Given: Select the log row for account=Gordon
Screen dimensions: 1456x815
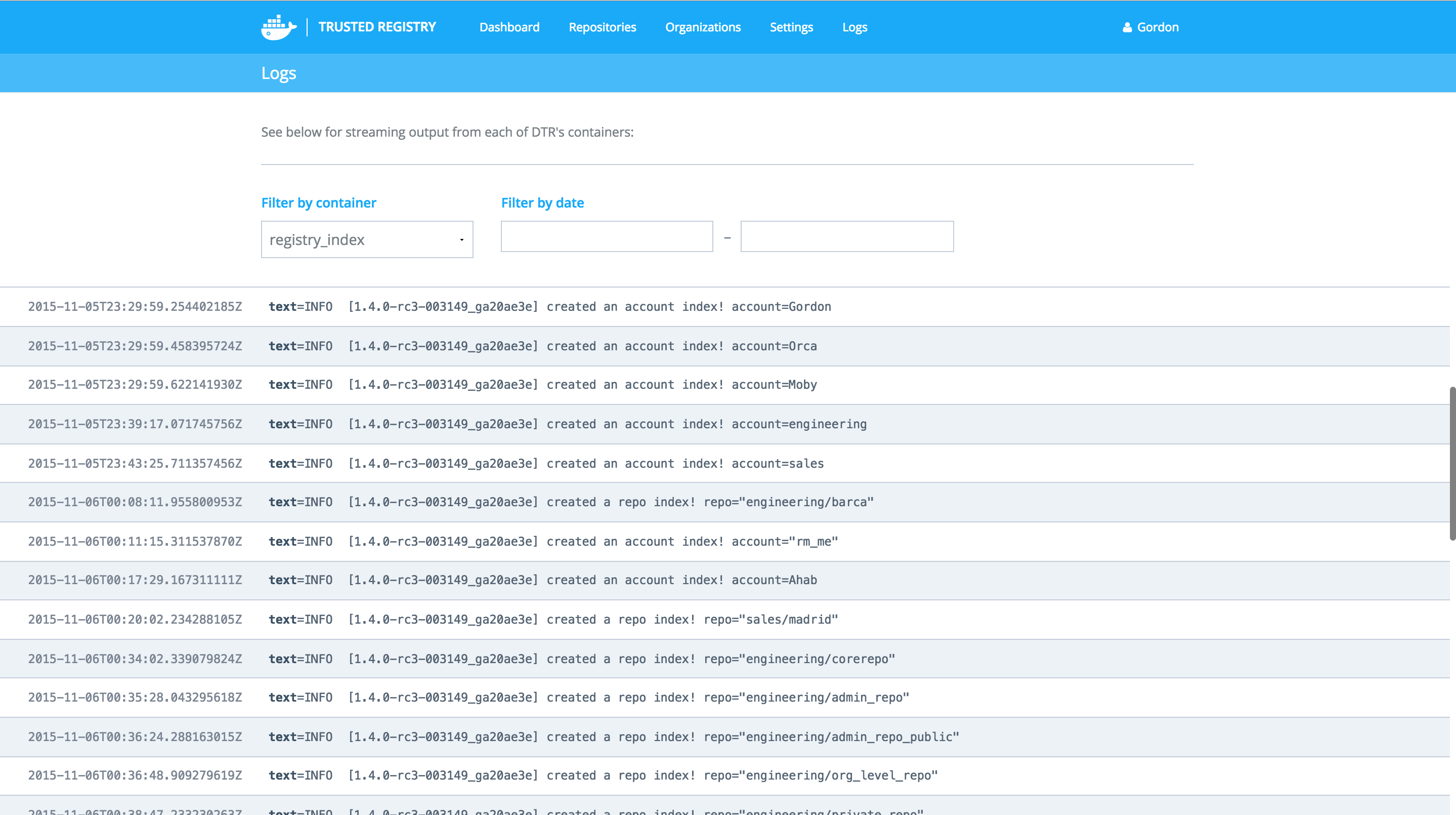Looking at the screenshot, I should (x=724, y=307).
